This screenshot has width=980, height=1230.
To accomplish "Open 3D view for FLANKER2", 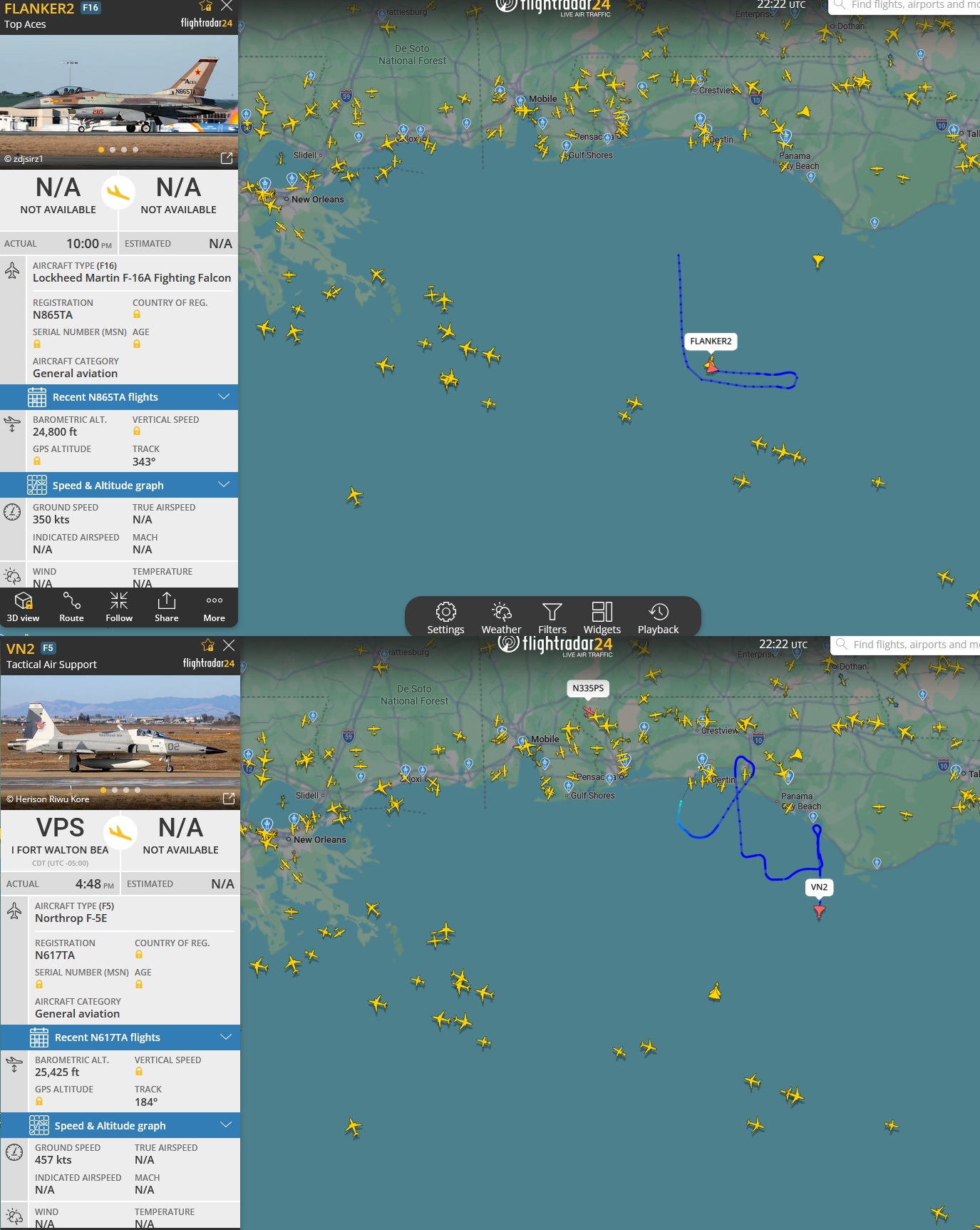I will tap(23, 608).
